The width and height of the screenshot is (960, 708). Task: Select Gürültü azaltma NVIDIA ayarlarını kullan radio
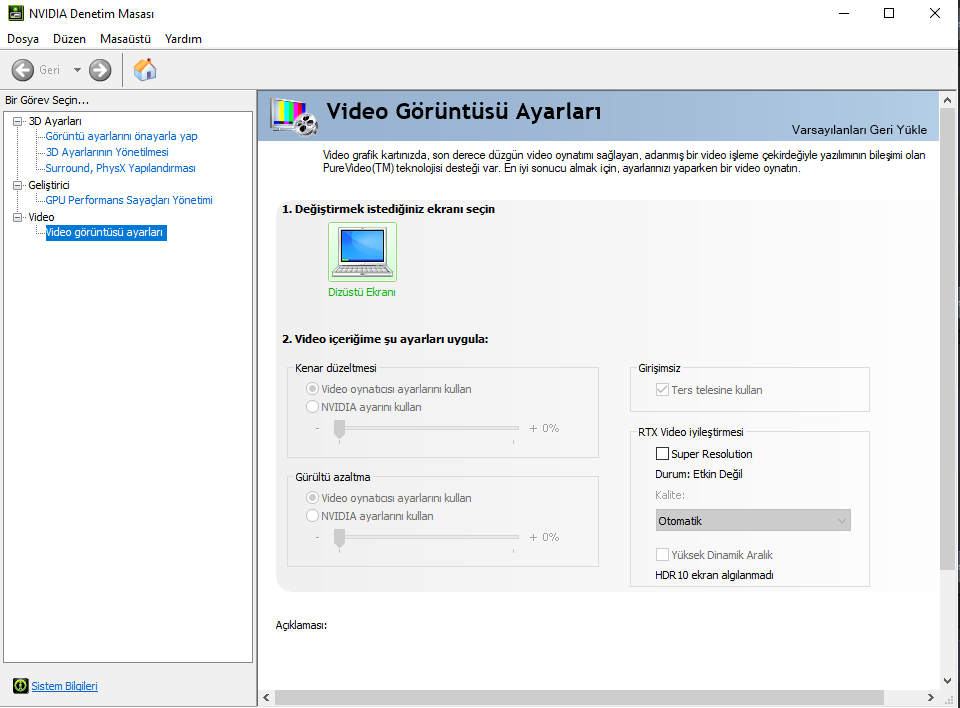click(312, 516)
